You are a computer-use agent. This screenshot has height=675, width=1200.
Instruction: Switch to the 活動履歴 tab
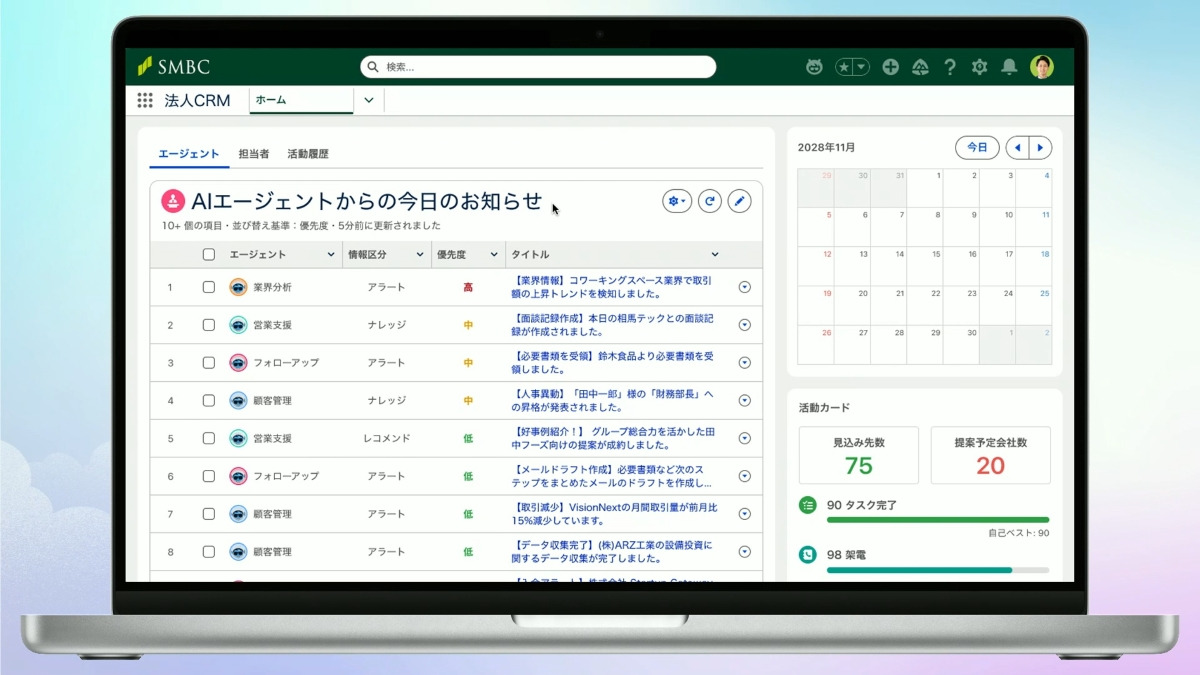(307, 154)
